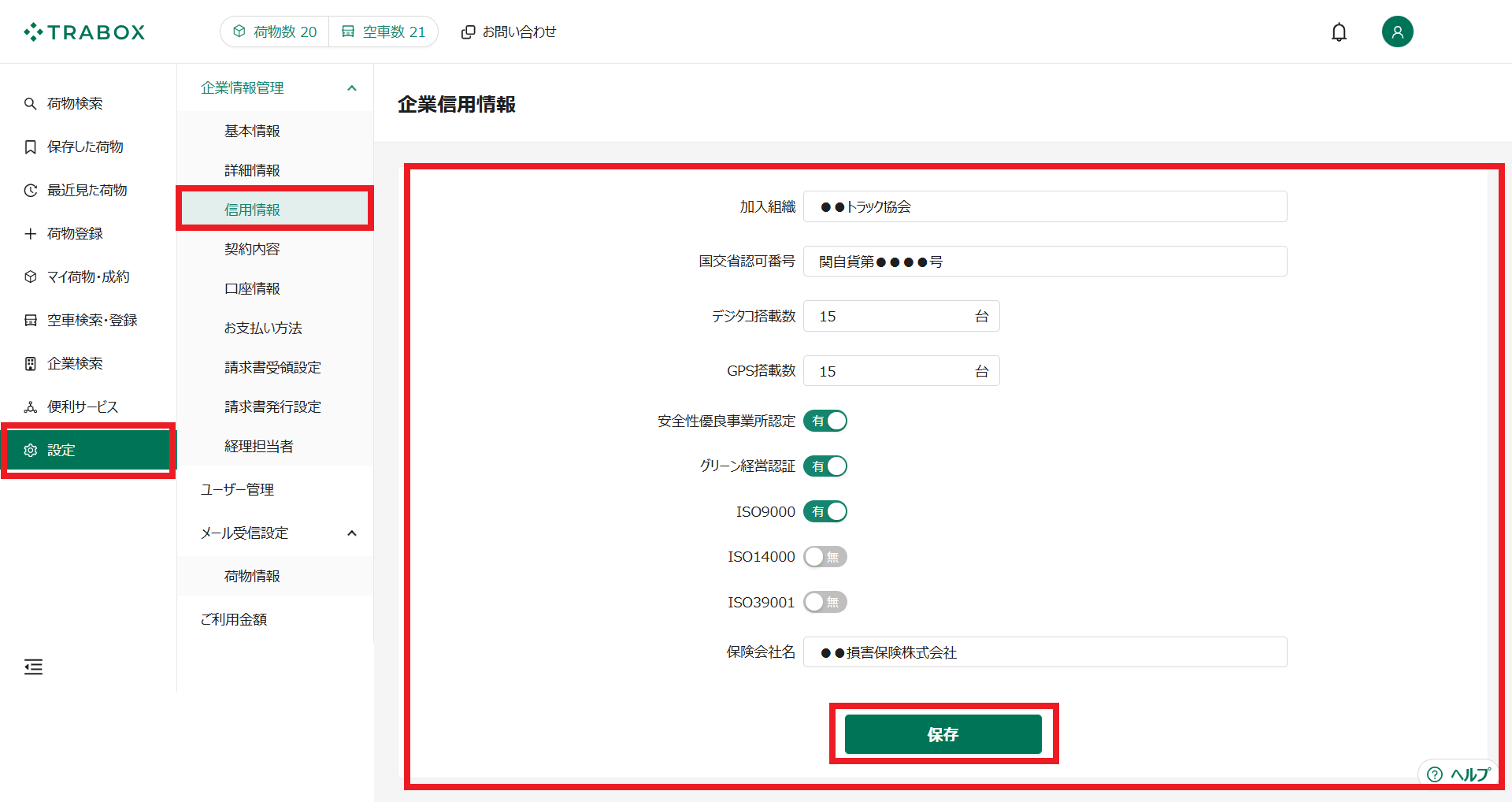The width and height of the screenshot is (1512, 802).
Task: Toggle 安全性優良事業所認定 switch
Action: [x=825, y=421]
